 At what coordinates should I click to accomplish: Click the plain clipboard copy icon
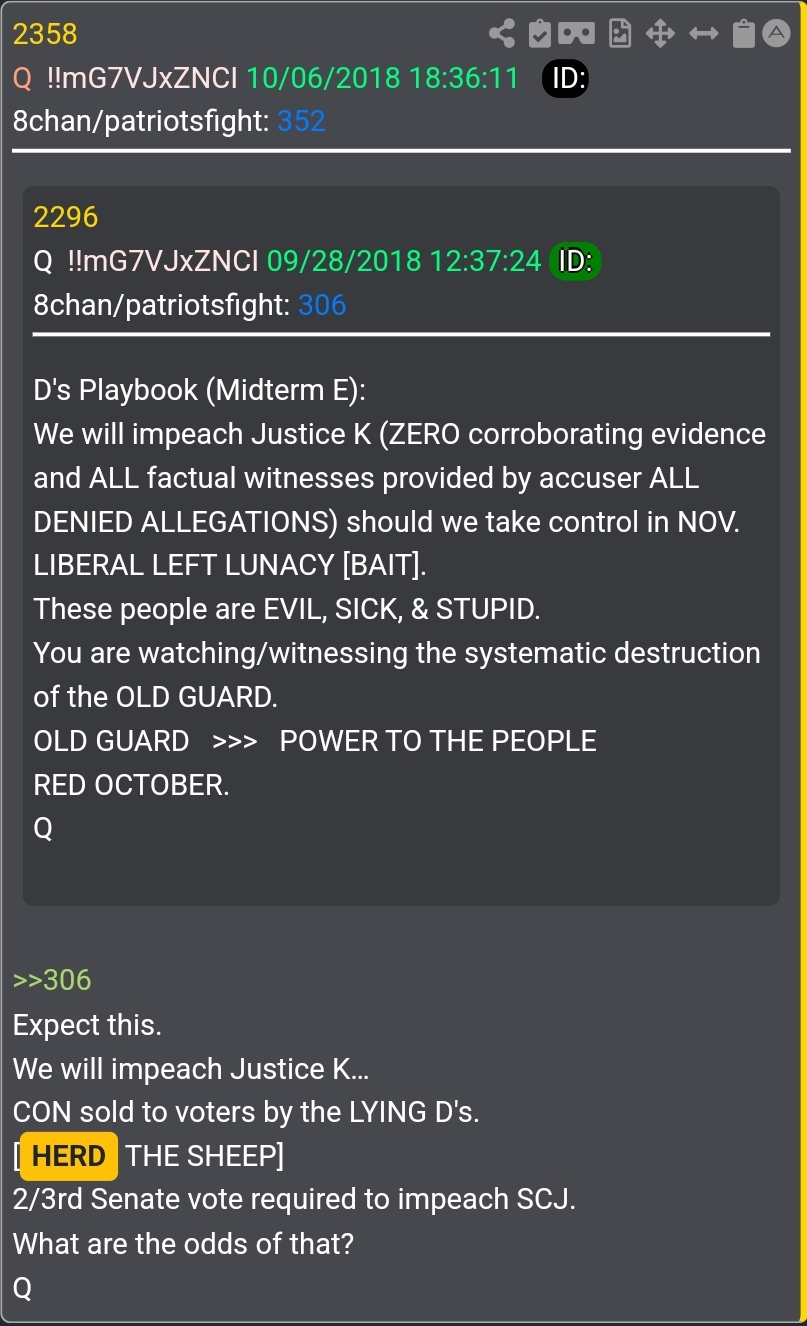coord(743,34)
